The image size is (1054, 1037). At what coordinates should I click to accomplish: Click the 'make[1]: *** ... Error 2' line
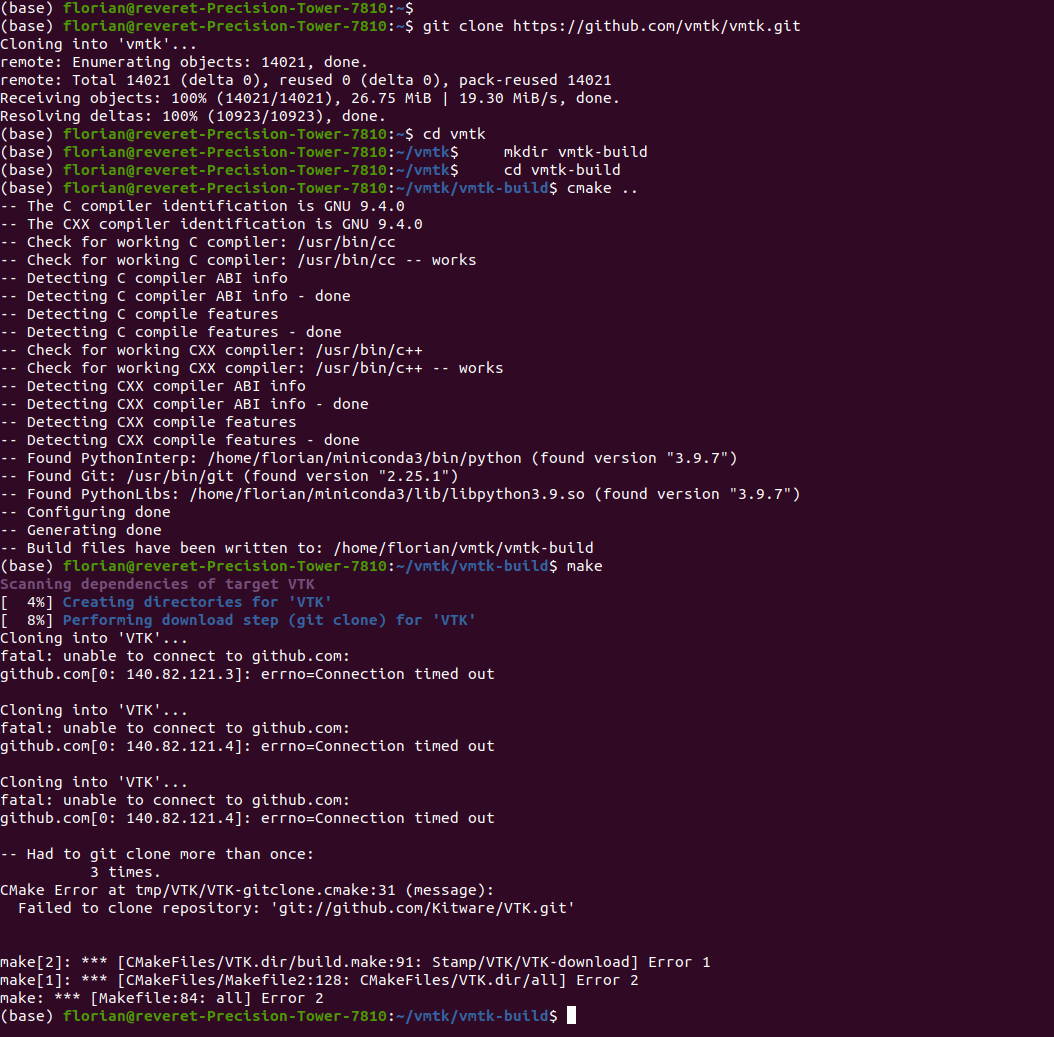click(x=319, y=981)
